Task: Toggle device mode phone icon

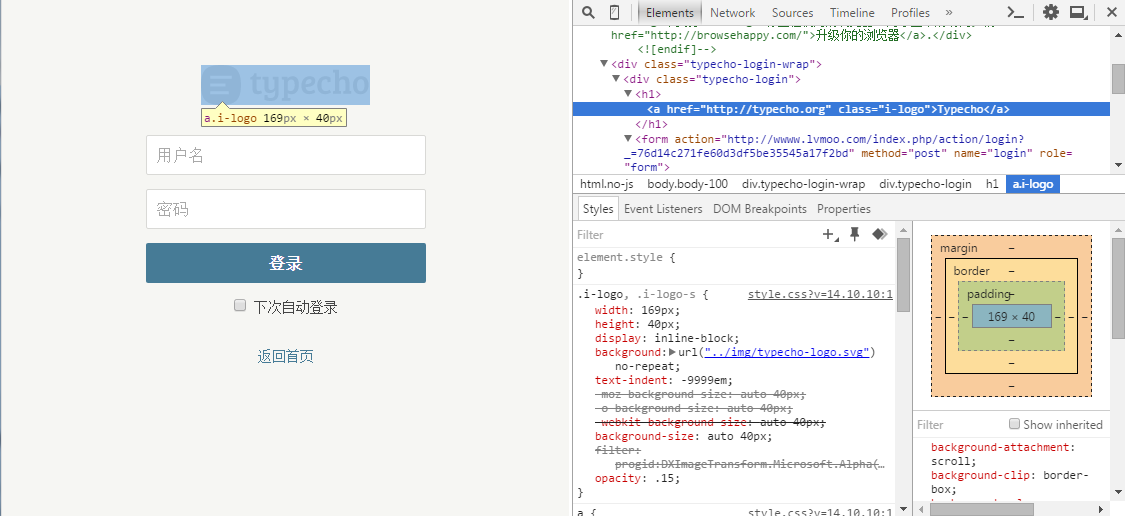Action: (x=614, y=12)
